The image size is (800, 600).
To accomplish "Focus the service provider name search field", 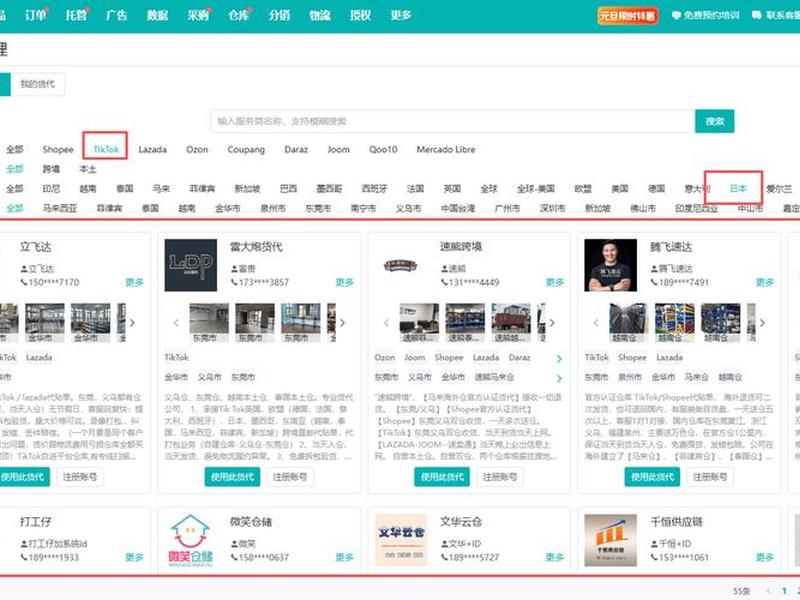I will (453, 121).
